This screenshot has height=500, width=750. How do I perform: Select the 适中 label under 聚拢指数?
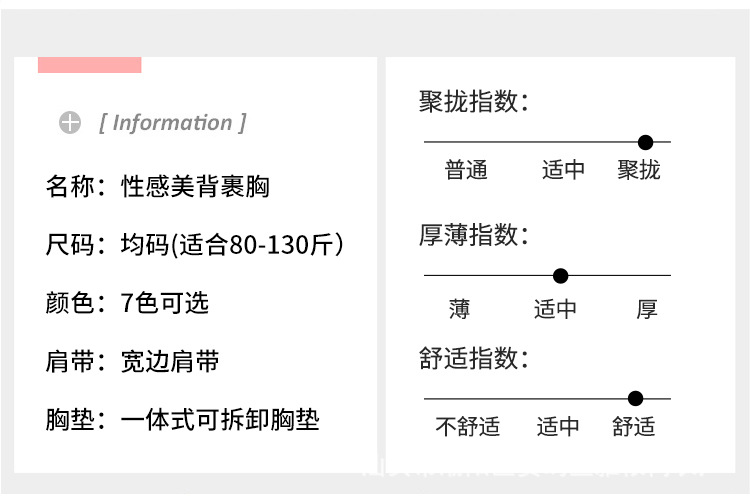(x=563, y=170)
